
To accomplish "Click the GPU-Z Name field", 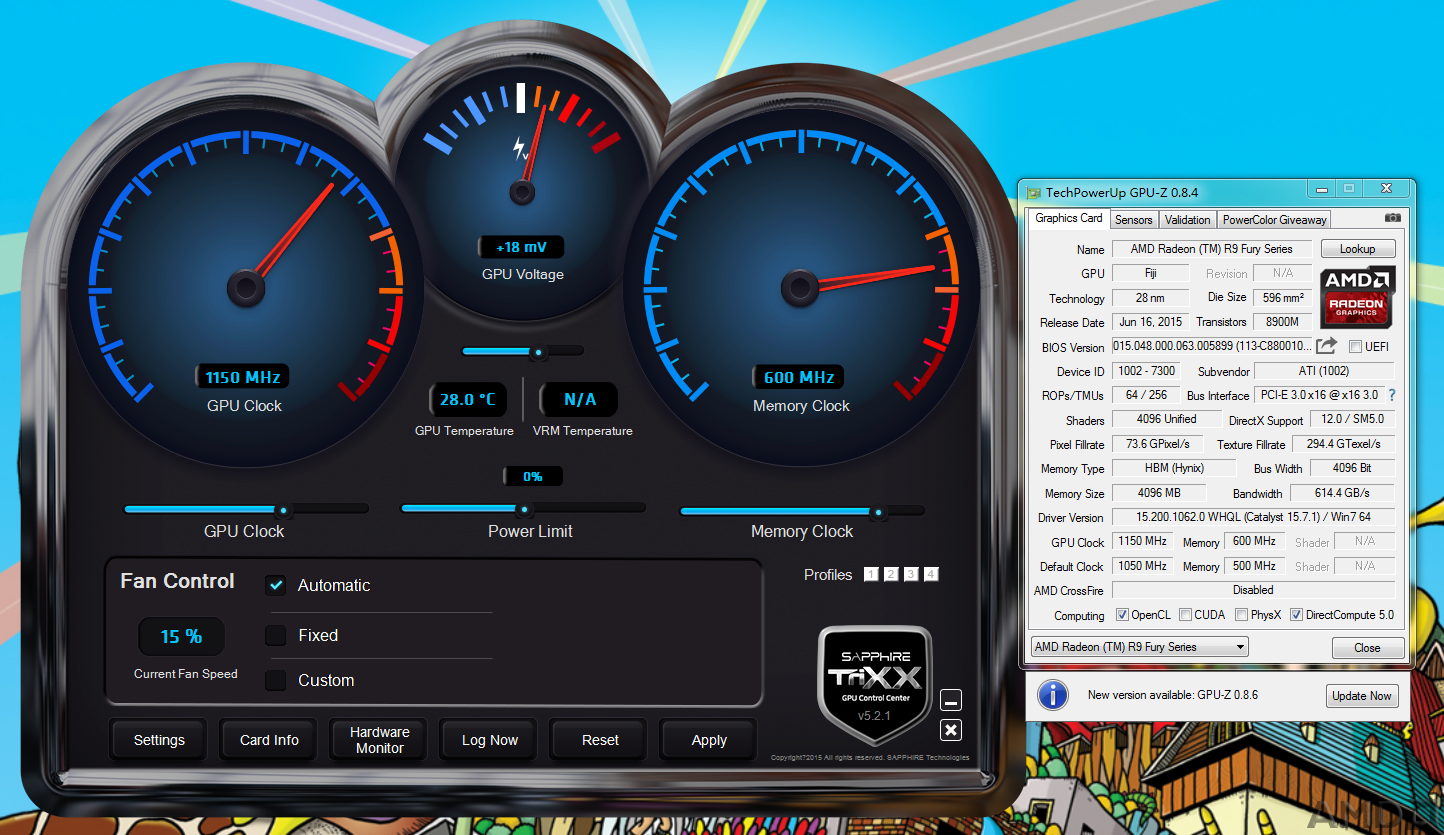I will pos(1211,249).
